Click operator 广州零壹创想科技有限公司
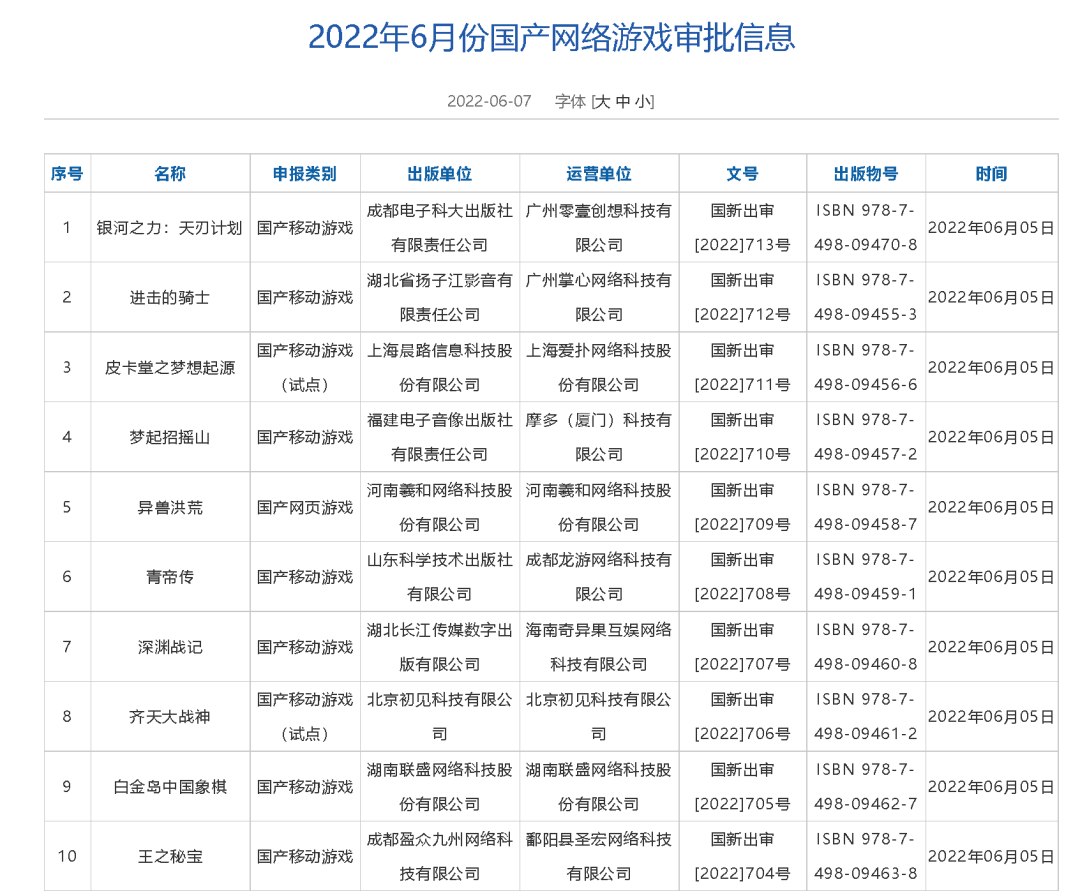 coord(599,228)
